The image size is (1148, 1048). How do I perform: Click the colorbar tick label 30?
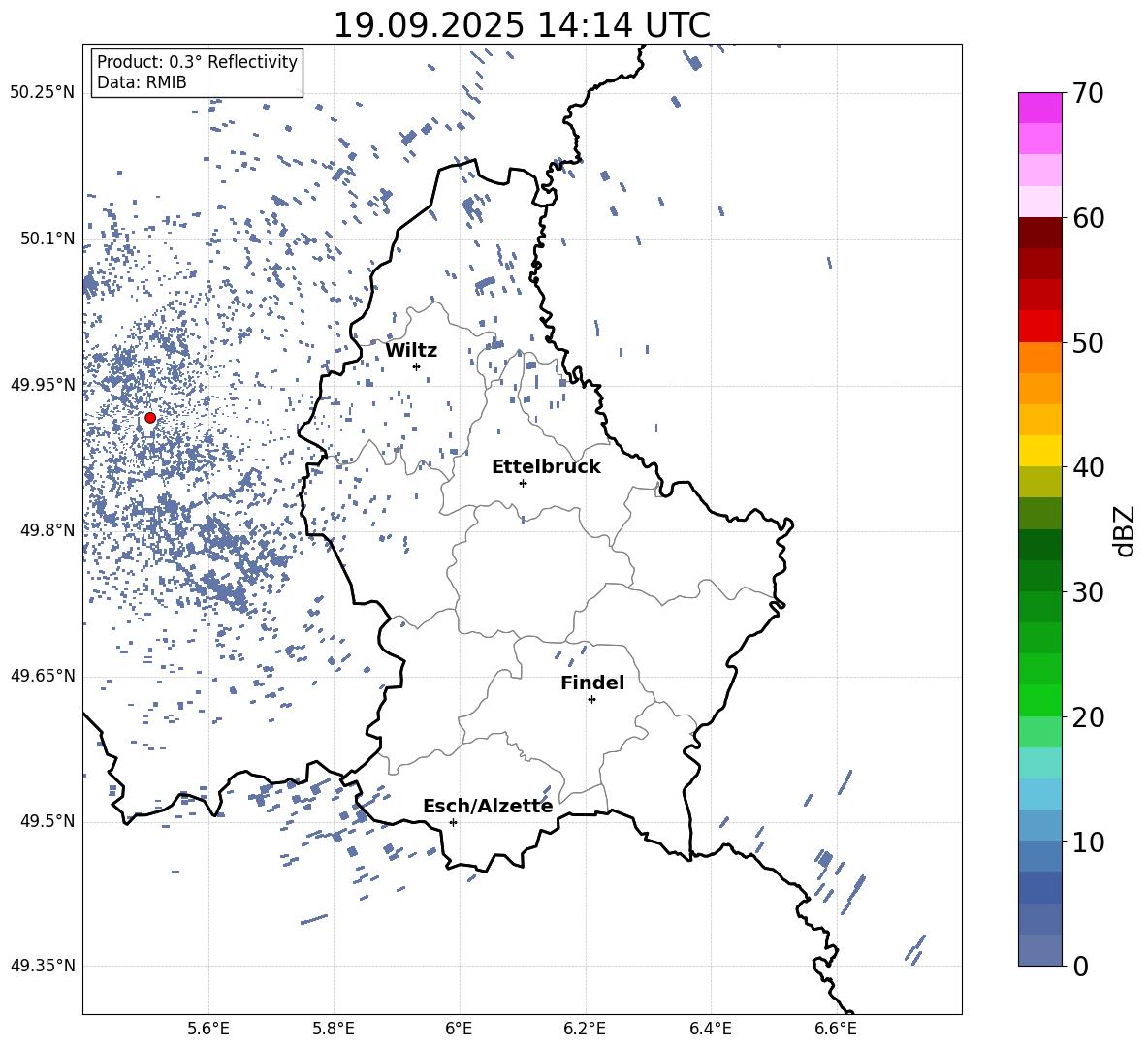click(1088, 591)
